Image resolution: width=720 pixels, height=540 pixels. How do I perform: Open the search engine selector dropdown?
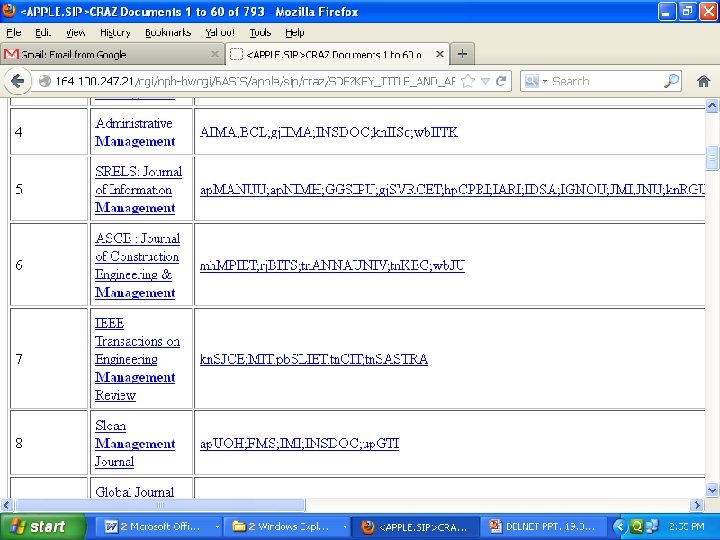pyautogui.click(x=536, y=81)
